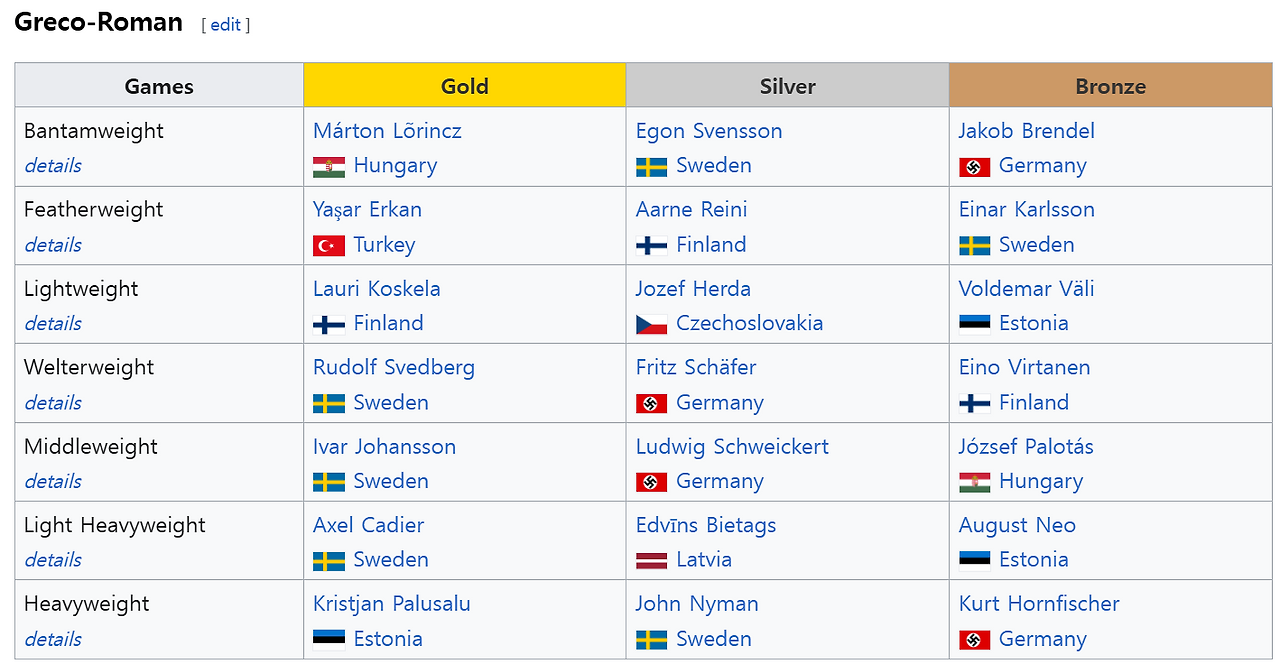Click Estonia flag under Kristjan Palusalu
This screenshot has height=664, width=1280.
pos(329,639)
